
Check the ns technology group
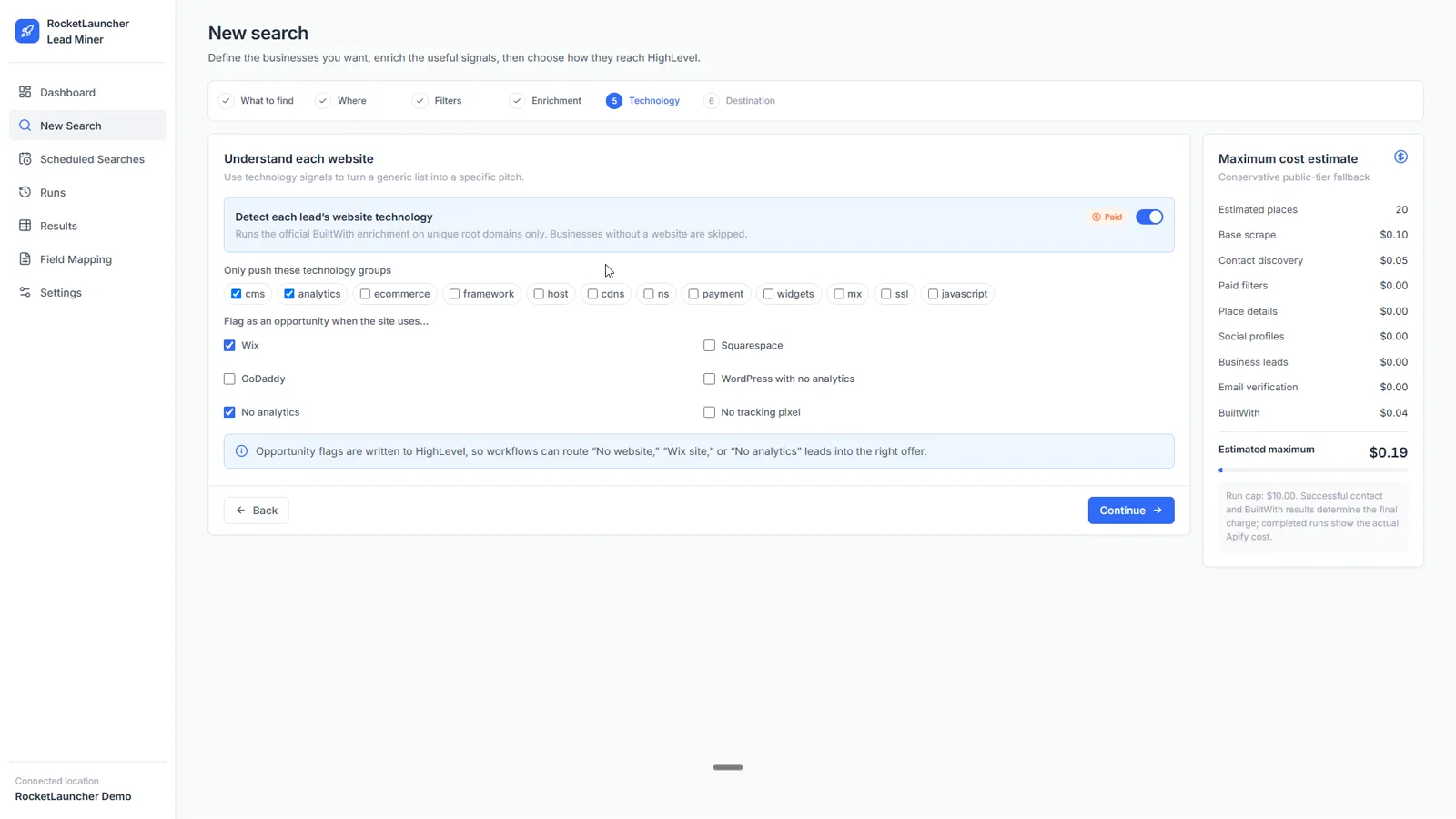click(649, 294)
